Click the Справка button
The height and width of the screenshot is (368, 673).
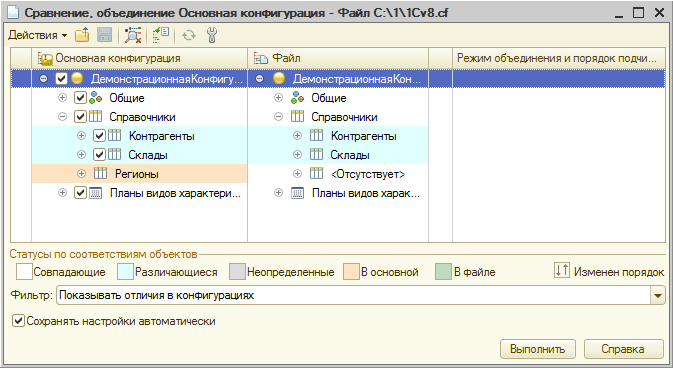(x=623, y=349)
